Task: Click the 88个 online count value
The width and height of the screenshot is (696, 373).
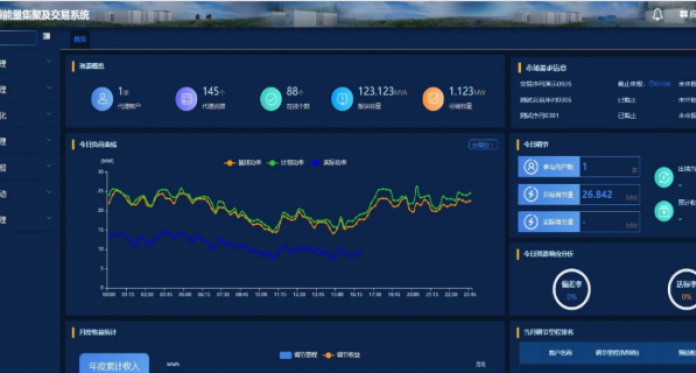Action: coord(295,92)
